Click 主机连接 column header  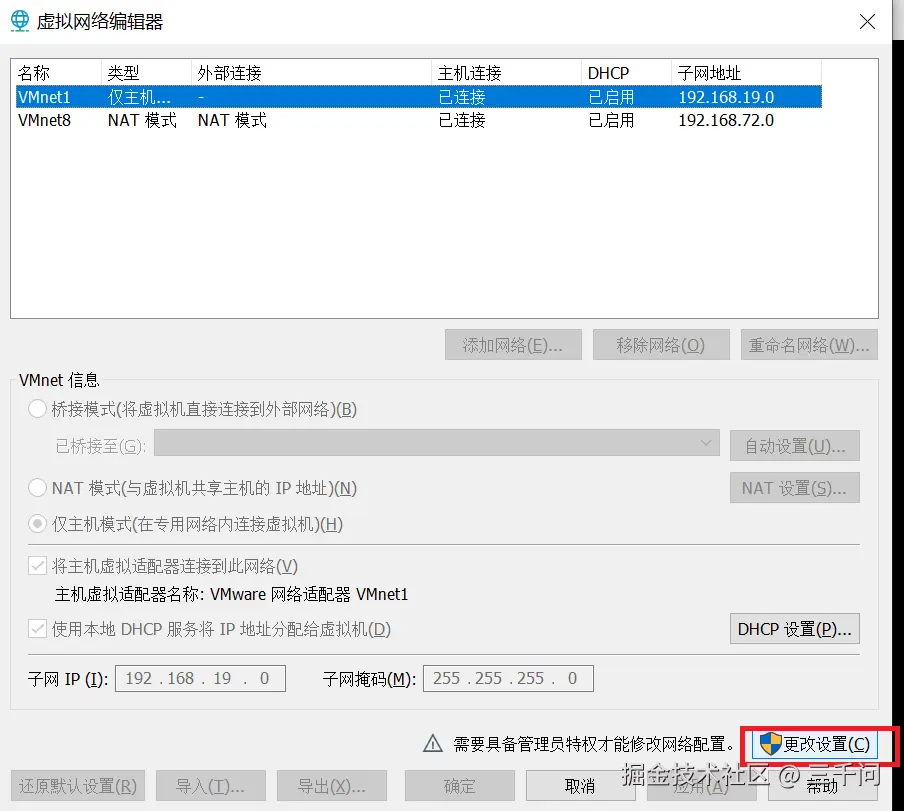point(506,73)
